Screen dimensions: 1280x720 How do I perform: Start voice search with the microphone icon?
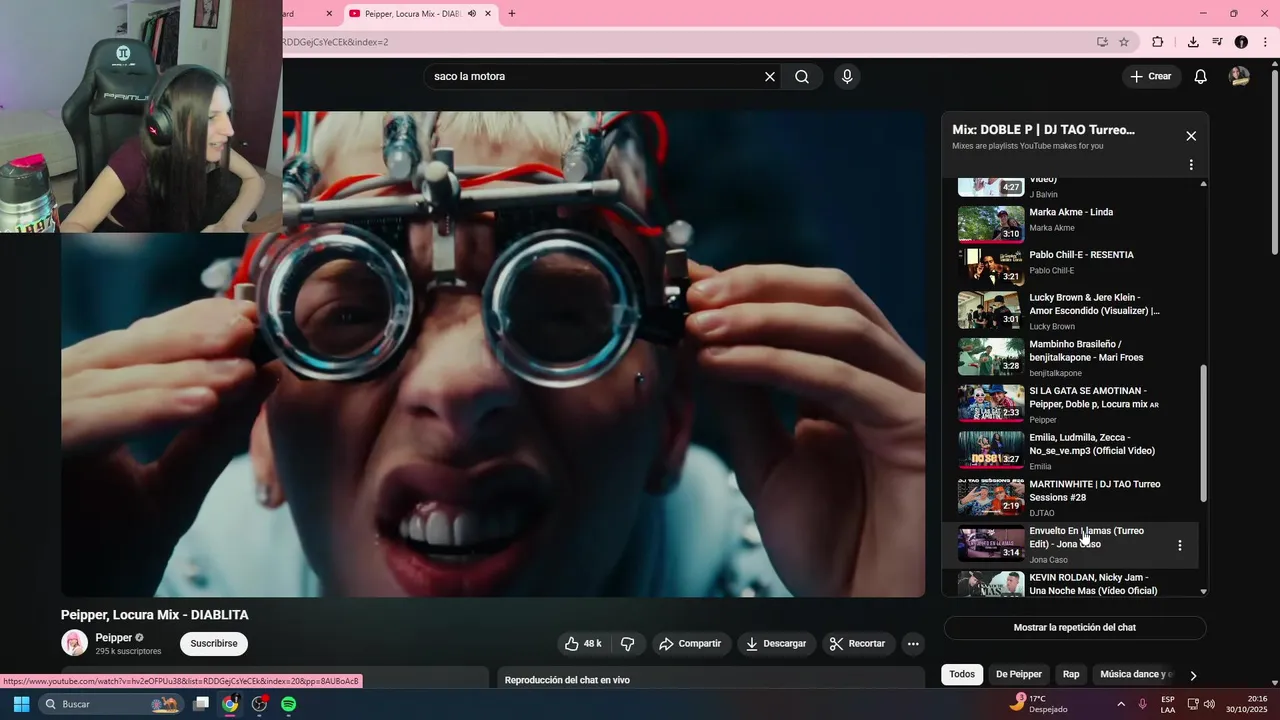847,77
